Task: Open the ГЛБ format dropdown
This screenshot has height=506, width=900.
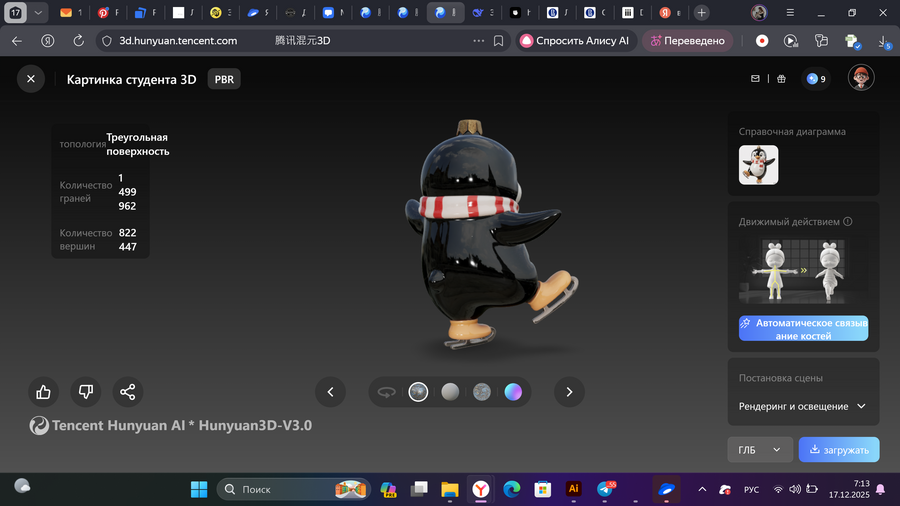Action: (x=760, y=450)
